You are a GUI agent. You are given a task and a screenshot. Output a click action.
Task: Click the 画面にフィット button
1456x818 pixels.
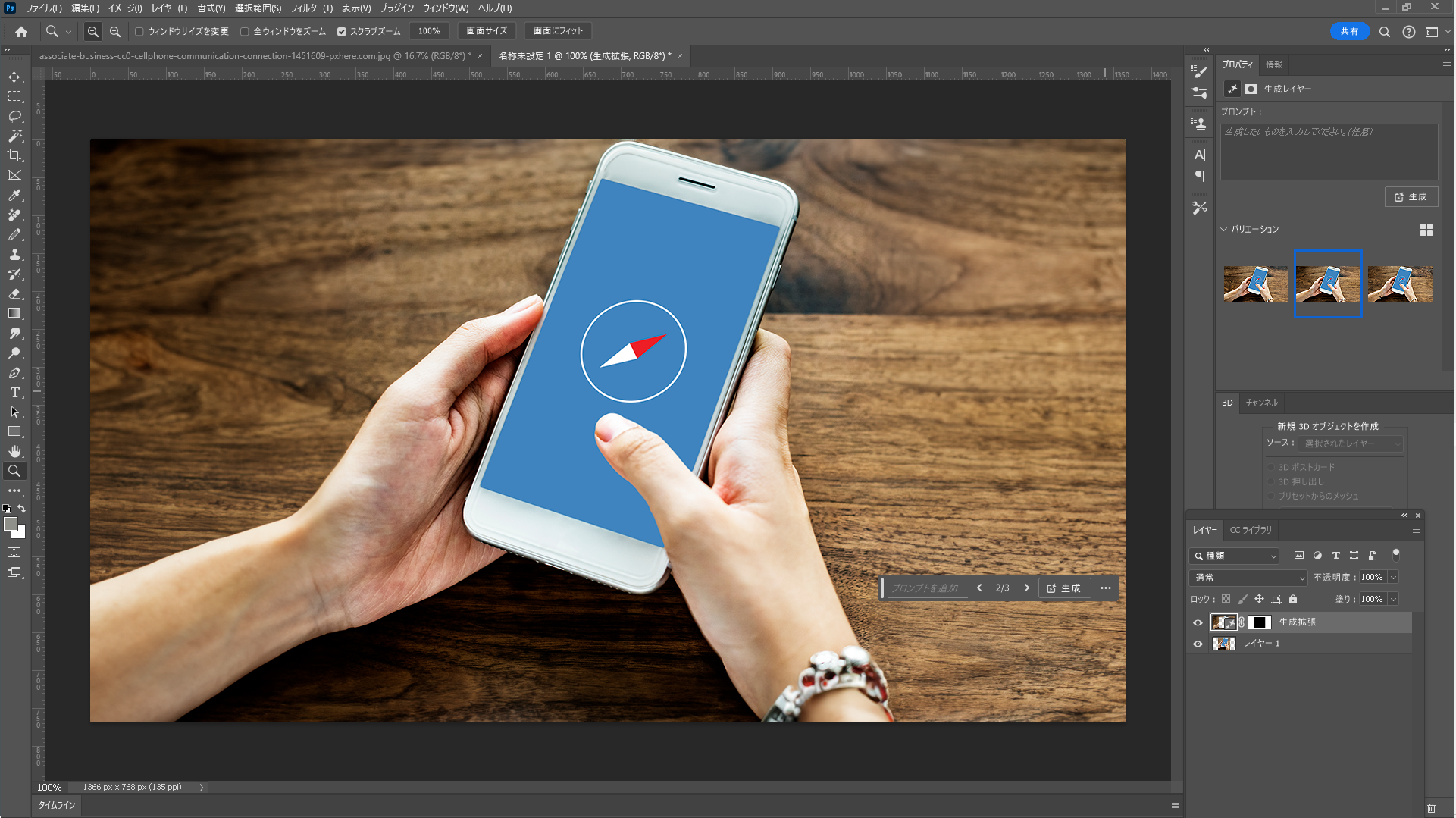pyautogui.click(x=558, y=31)
